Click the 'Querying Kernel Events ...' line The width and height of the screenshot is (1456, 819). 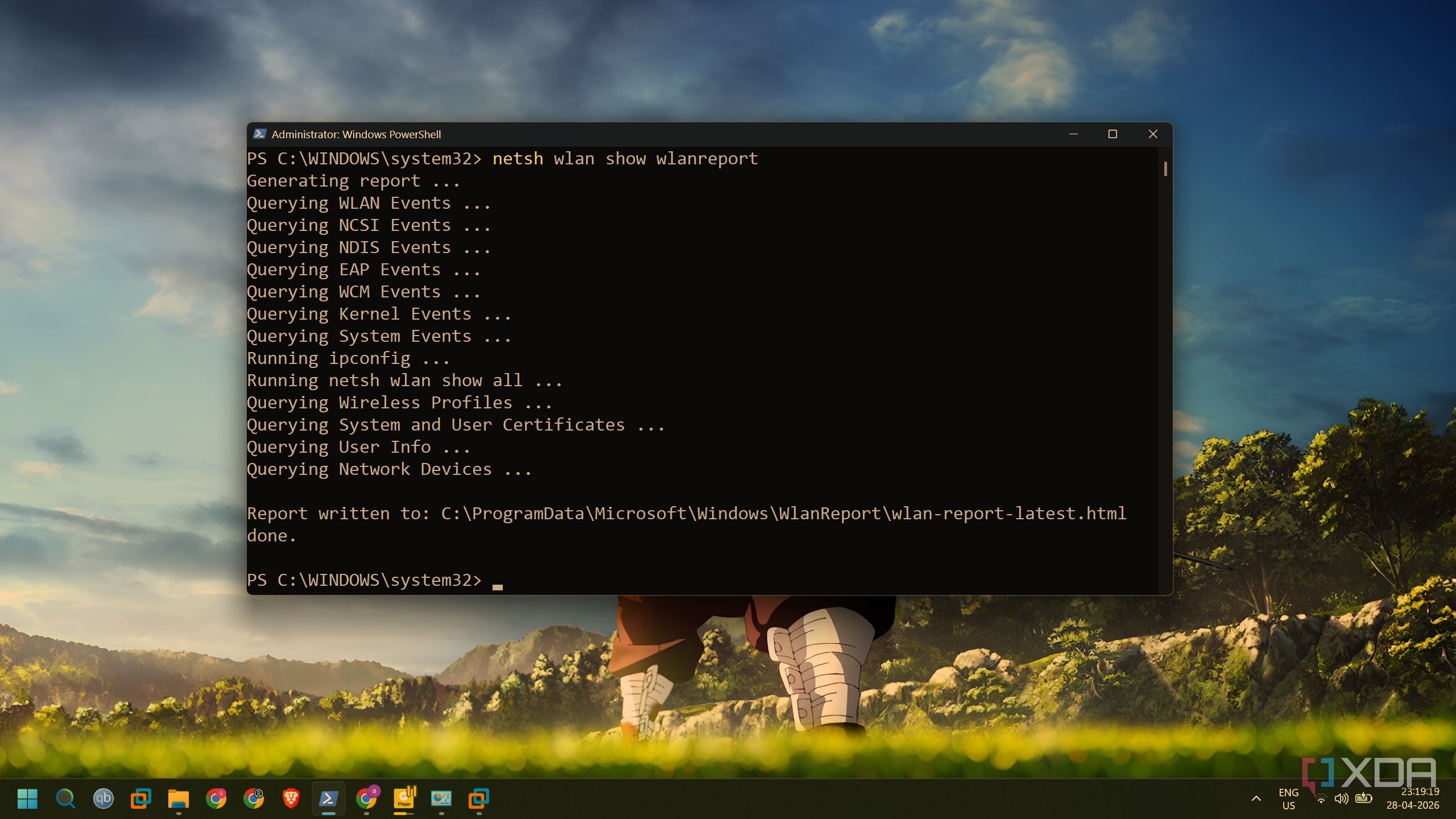(x=379, y=314)
